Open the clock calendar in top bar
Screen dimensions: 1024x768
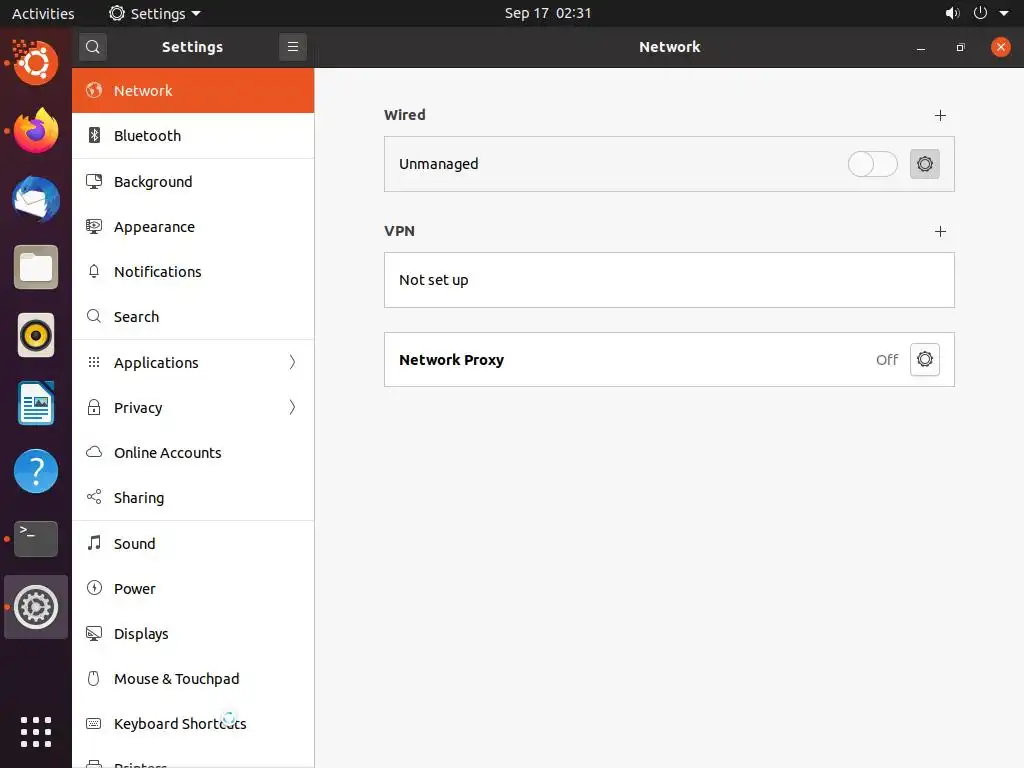[x=547, y=13]
